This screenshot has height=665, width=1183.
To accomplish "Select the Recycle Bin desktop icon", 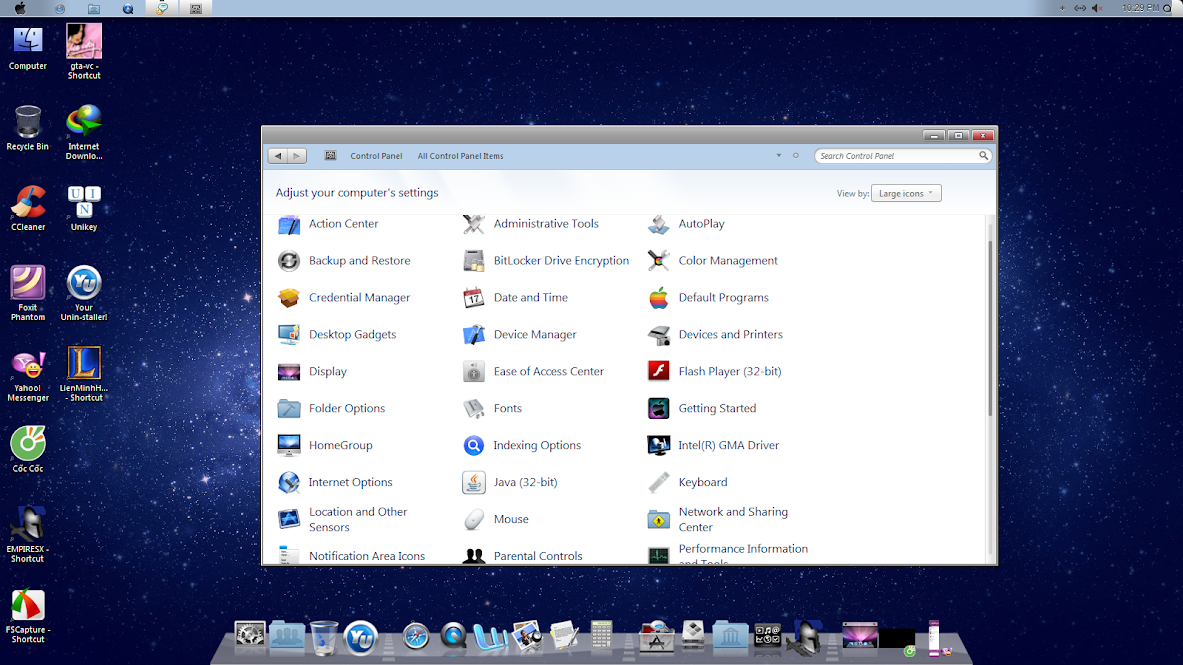I will tap(28, 128).
